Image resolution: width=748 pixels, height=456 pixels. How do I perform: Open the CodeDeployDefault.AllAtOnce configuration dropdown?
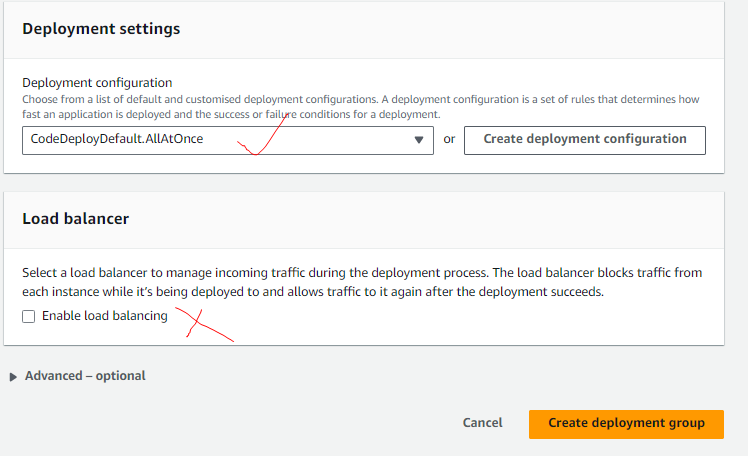pyautogui.click(x=228, y=140)
